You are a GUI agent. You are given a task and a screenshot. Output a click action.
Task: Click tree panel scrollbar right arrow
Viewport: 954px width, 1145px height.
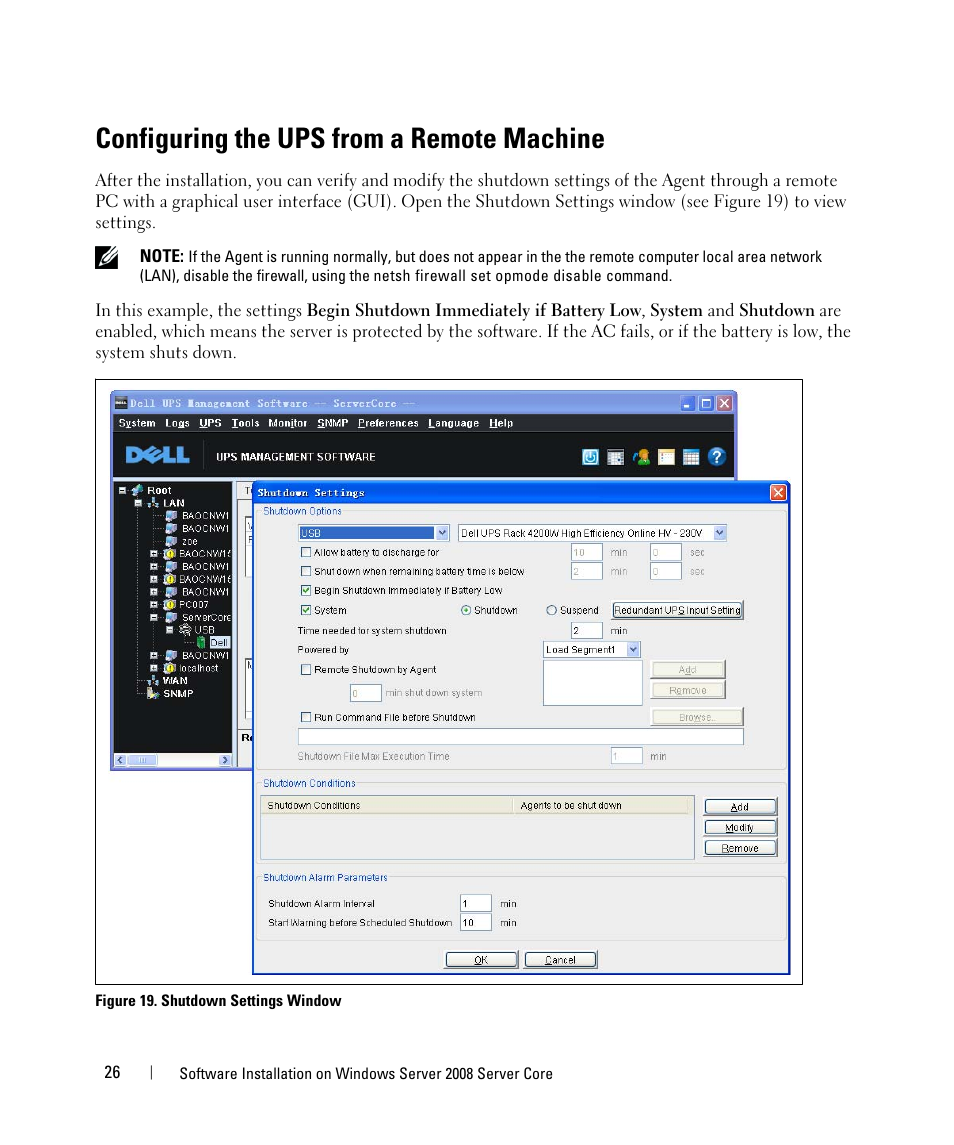[x=225, y=760]
